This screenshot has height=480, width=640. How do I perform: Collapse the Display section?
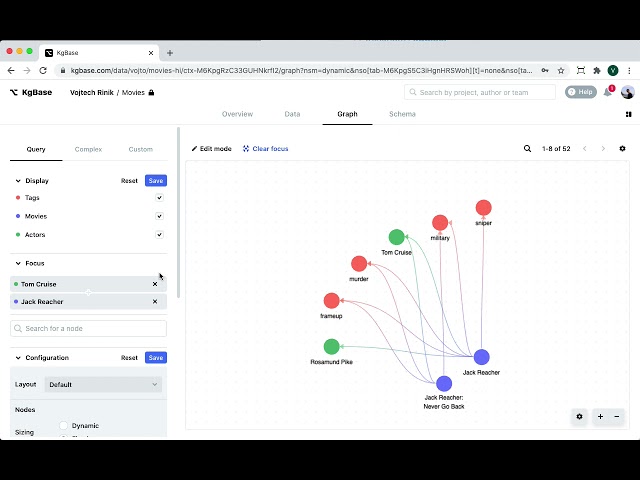point(18,181)
